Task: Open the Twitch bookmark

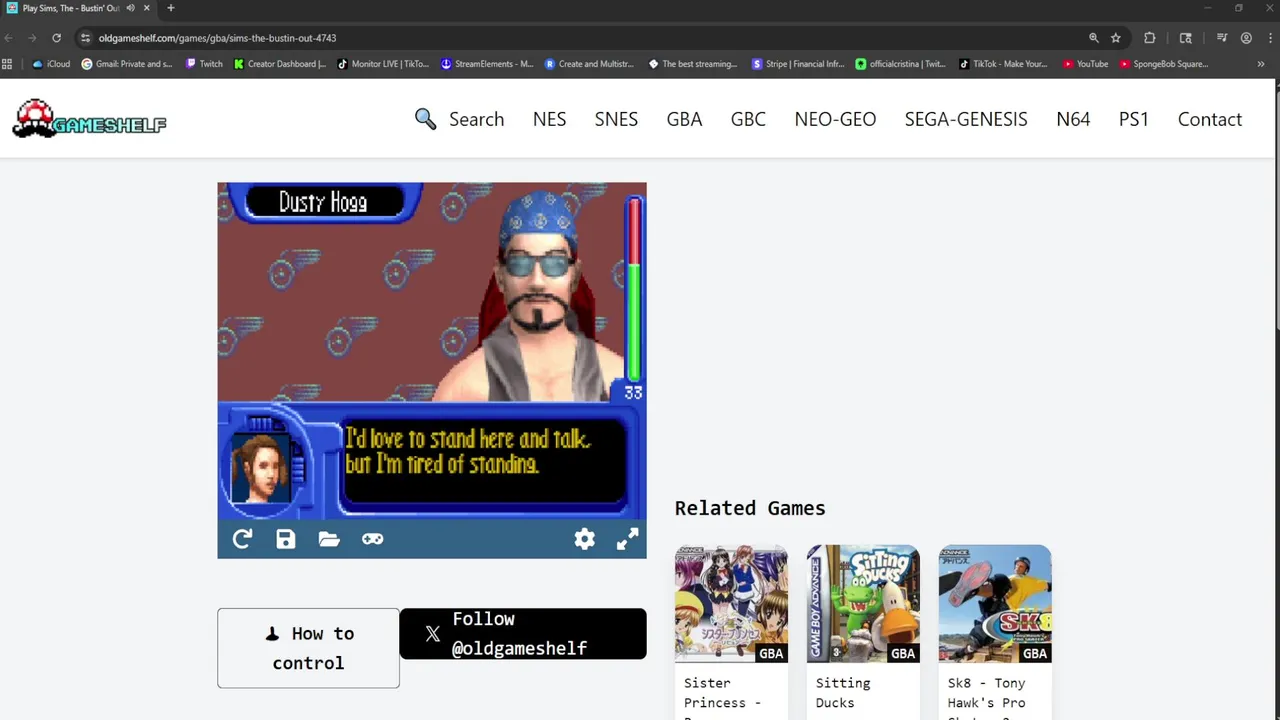Action: (204, 64)
